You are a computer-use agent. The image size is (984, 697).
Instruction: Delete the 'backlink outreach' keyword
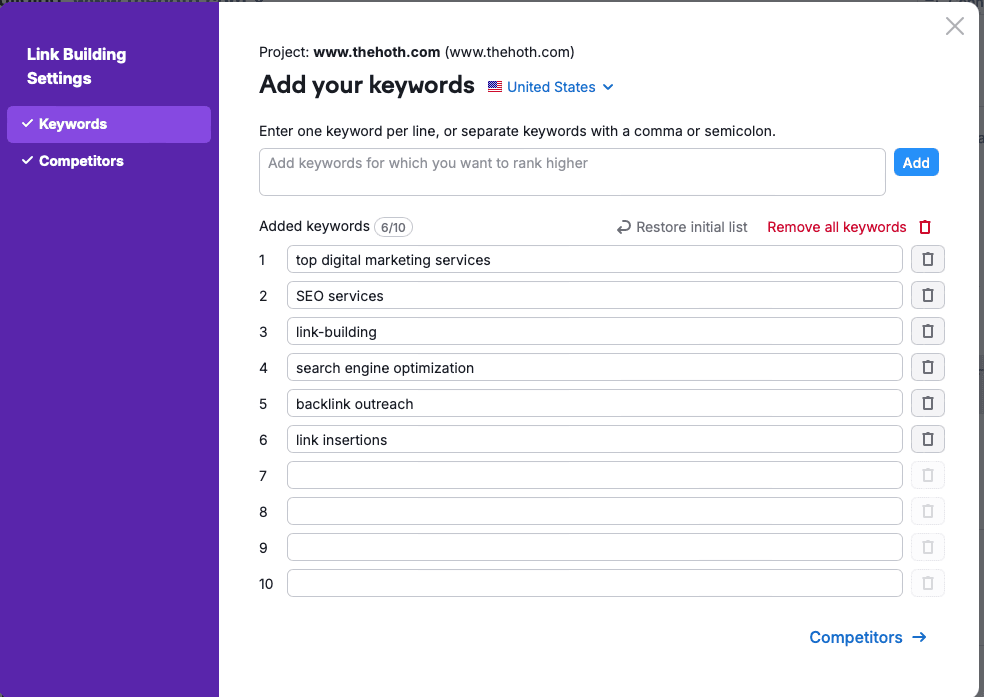pyautogui.click(x=927, y=404)
